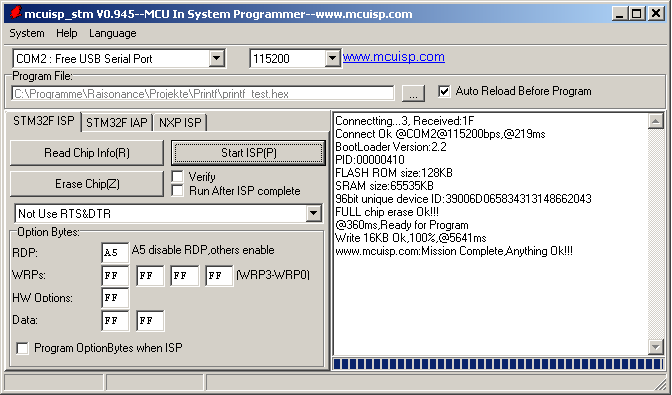Viewport: 672px width, 395px height.
Task: Click the blue programming progress bar
Action: (x=498, y=364)
